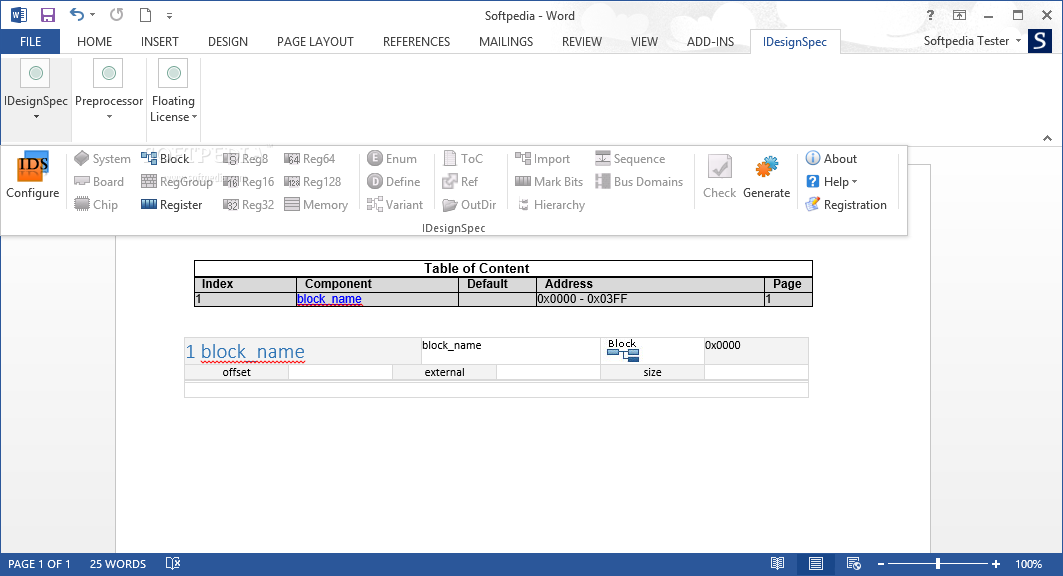Switch to the HOME tab
1063x576 pixels.
click(x=94, y=41)
